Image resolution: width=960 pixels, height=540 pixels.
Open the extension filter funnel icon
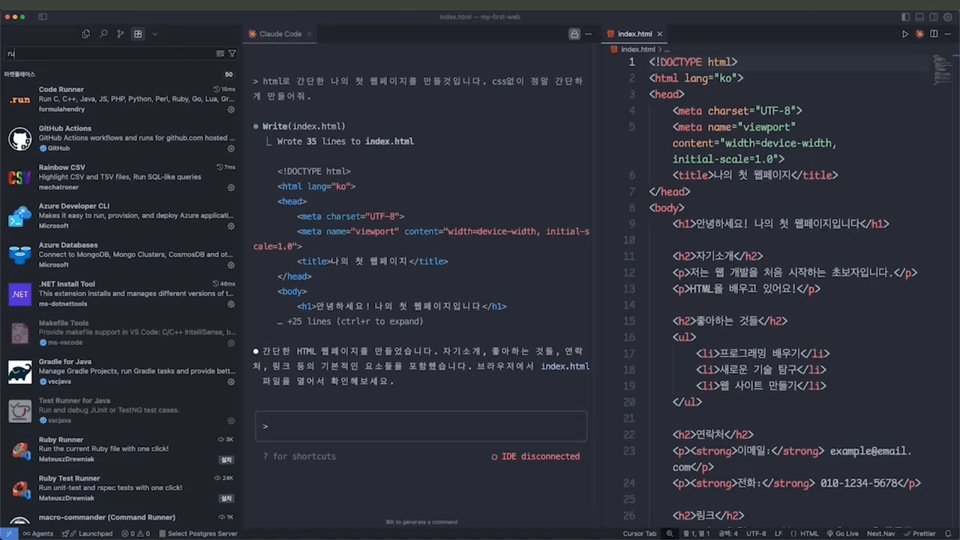(x=232, y=54)
